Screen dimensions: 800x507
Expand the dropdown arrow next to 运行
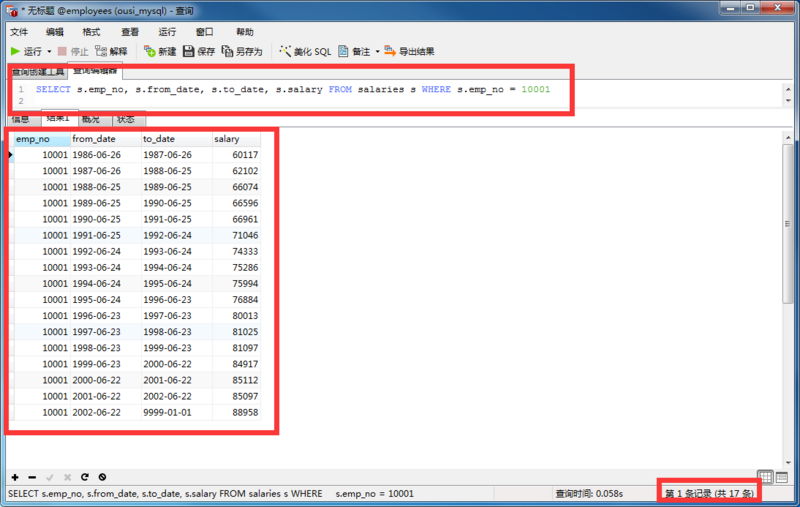click(49, 51)
